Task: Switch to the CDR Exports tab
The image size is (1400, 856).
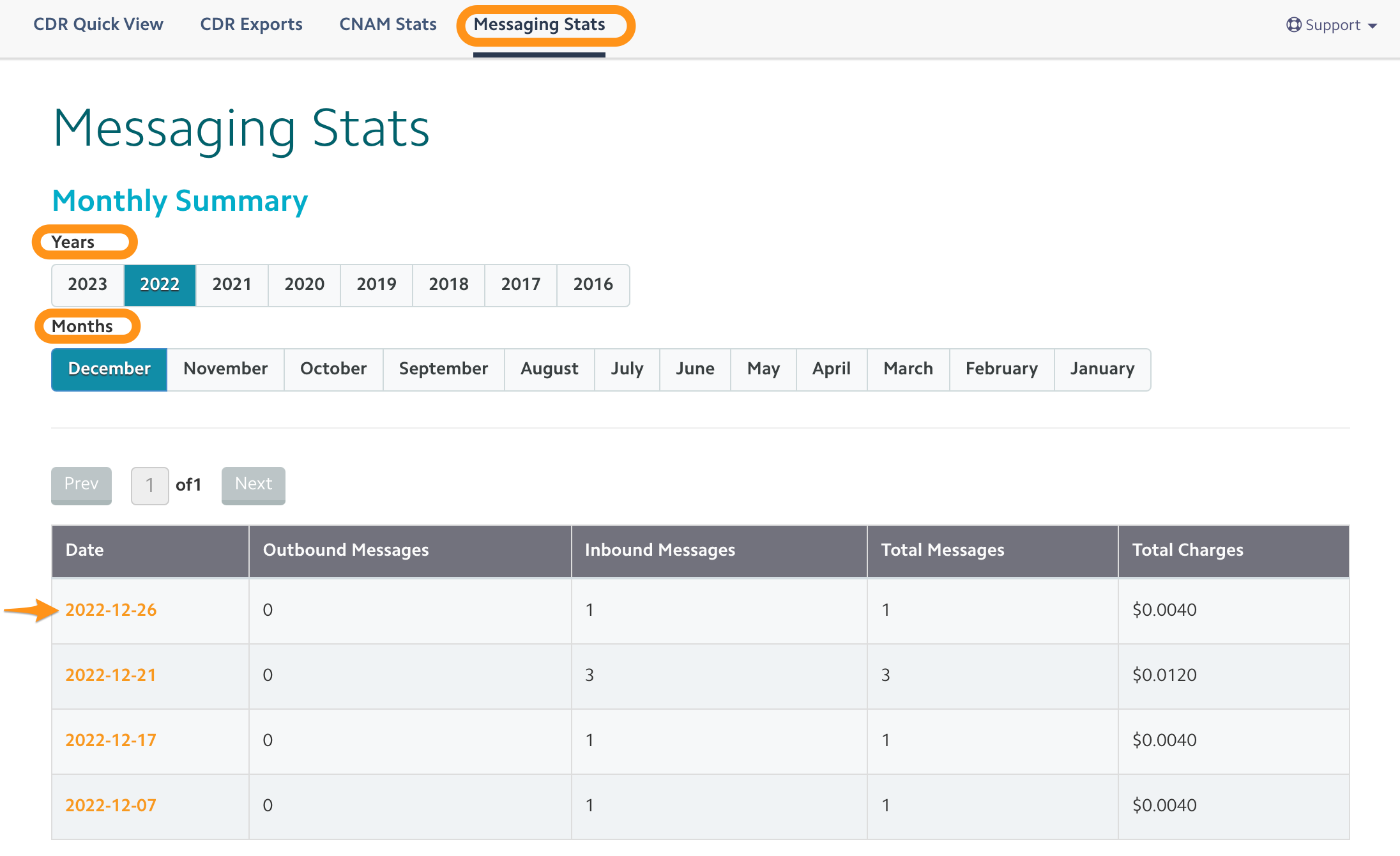Action: click(x=251, y=24)
